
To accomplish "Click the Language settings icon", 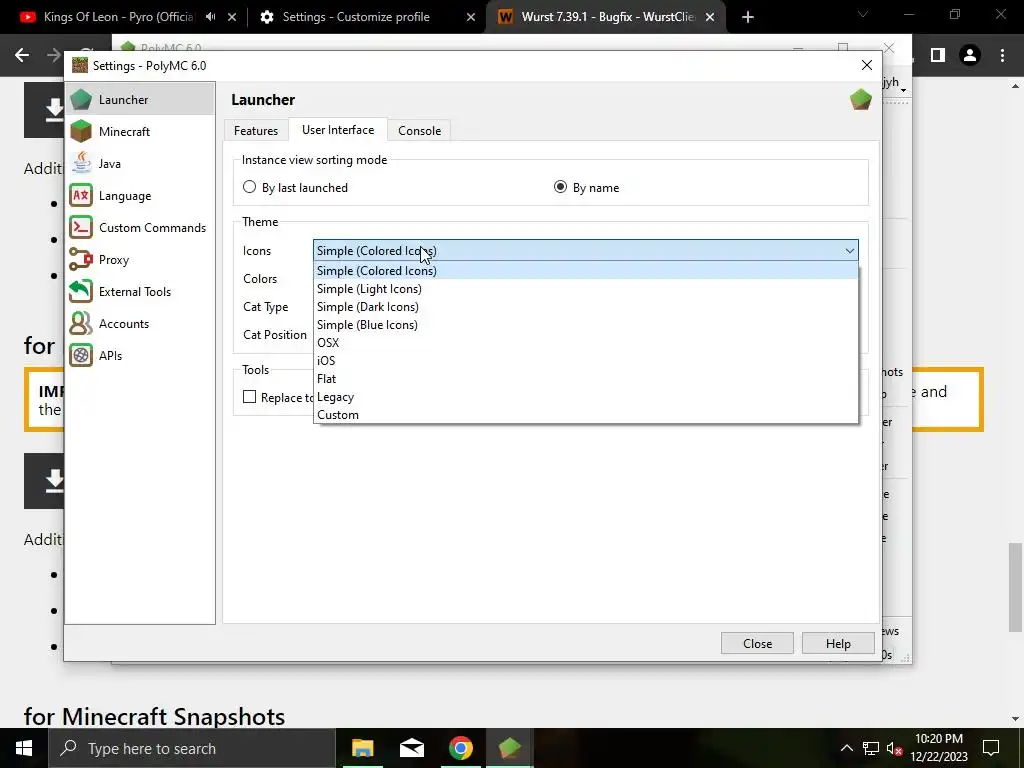I will coord(81,195).
